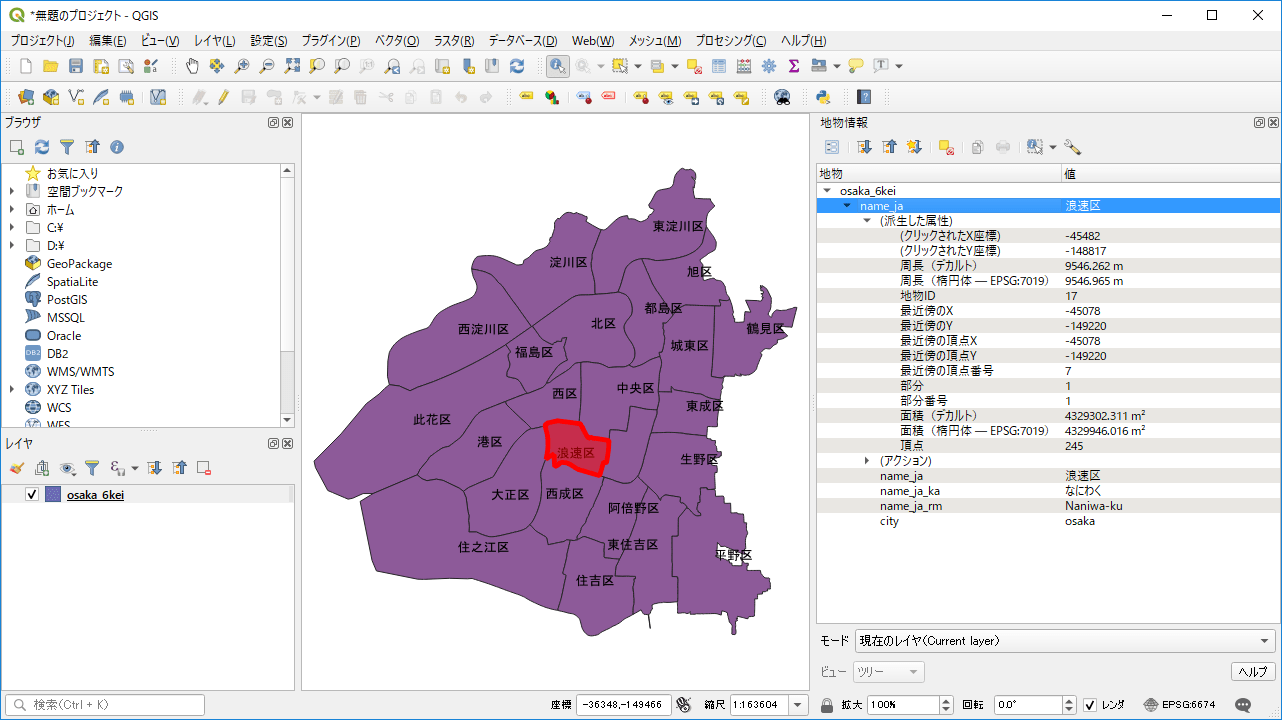The height and width of the screenshot is (720, 1282).
Task: Toggle form view in identify panel
Action: point(831,147)
